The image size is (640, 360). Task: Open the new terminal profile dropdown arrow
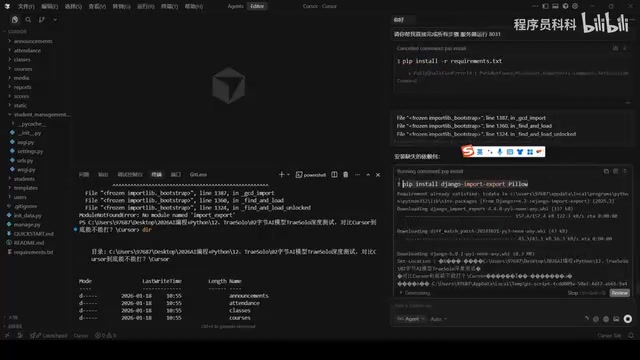(288, 175)
